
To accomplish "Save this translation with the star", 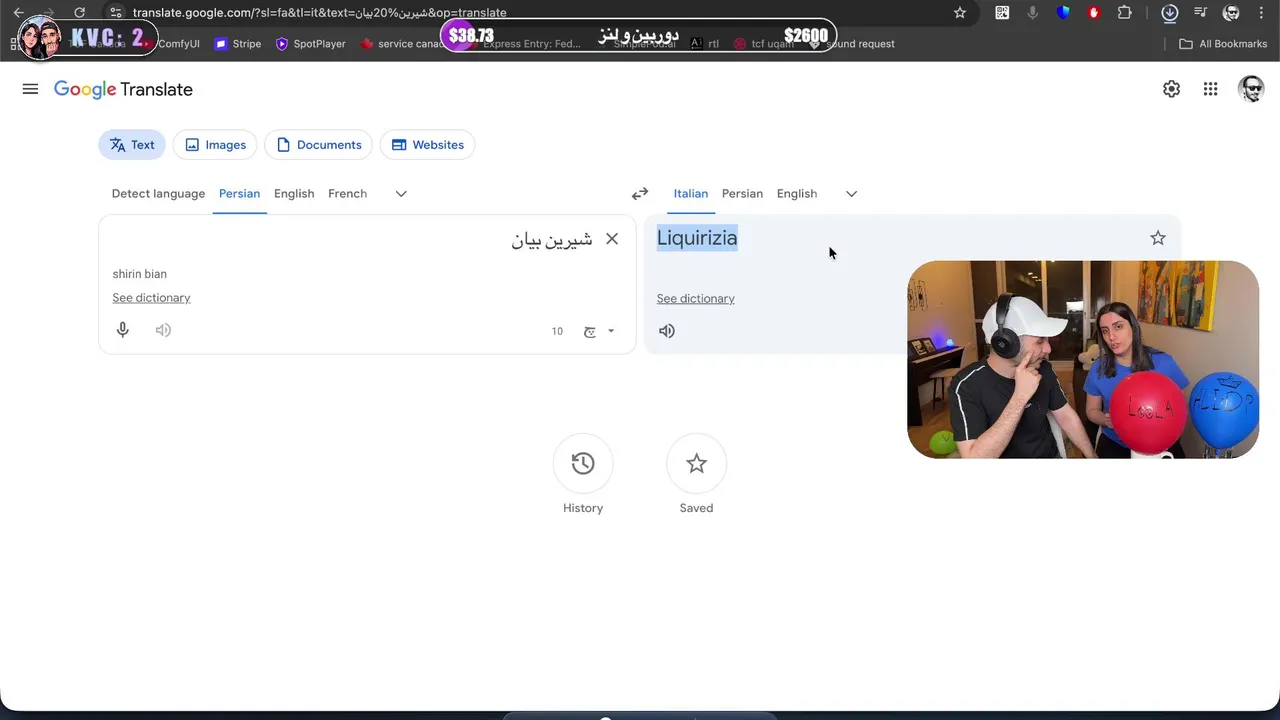I will click(x=1158, y=238).
